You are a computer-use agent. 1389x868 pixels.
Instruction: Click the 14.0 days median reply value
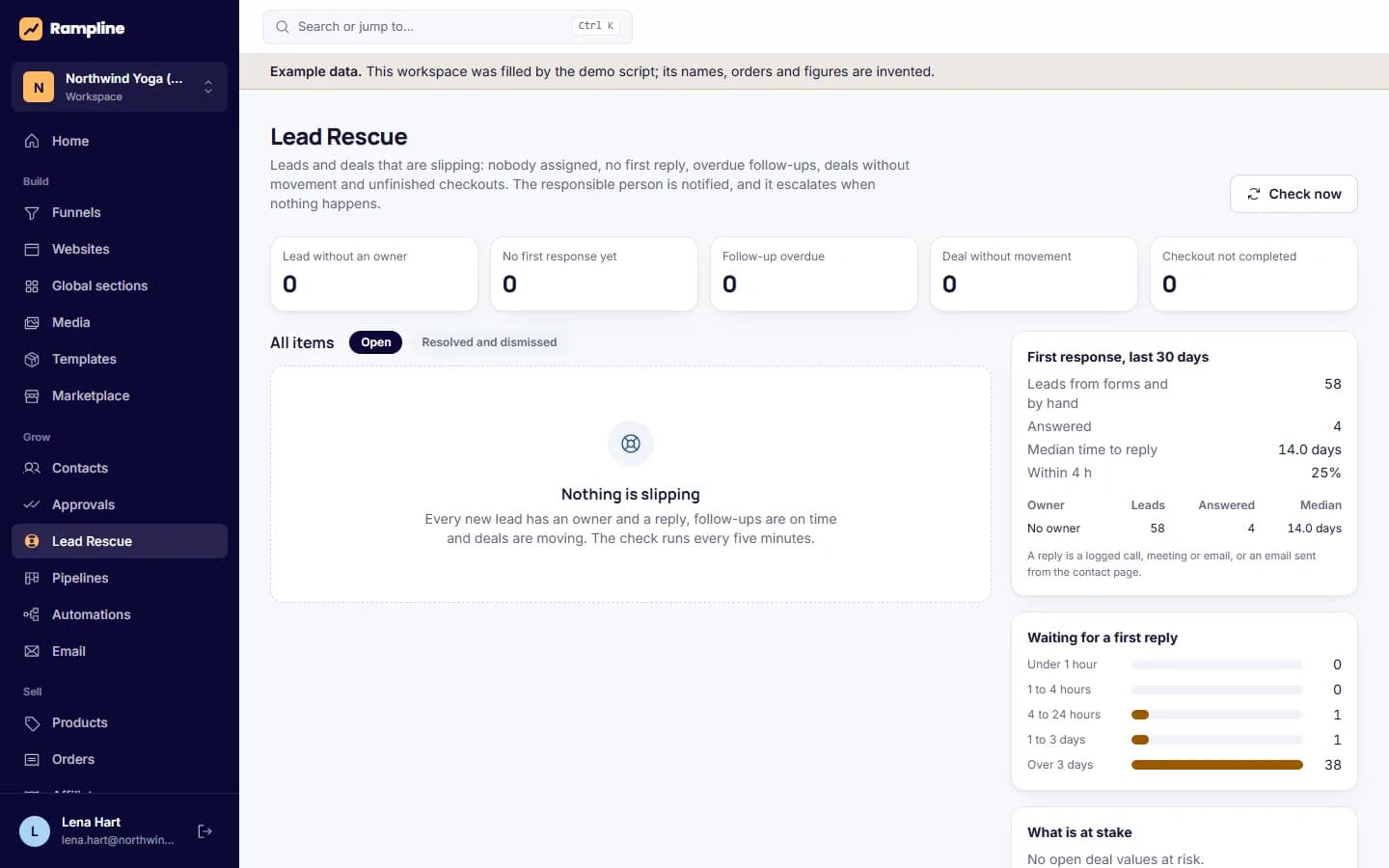(1309, 449)
